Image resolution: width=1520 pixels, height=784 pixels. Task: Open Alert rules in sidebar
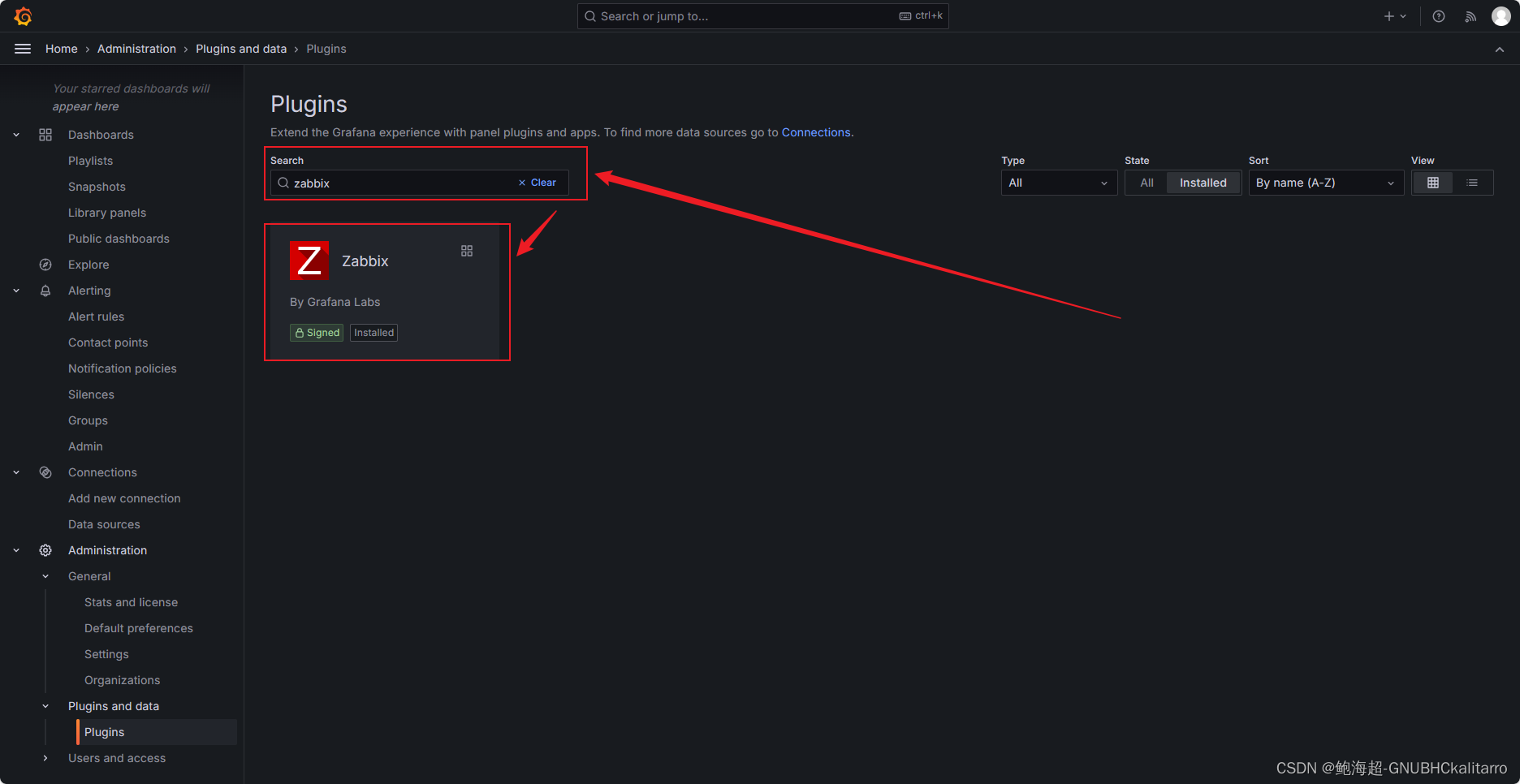point(96,317)
